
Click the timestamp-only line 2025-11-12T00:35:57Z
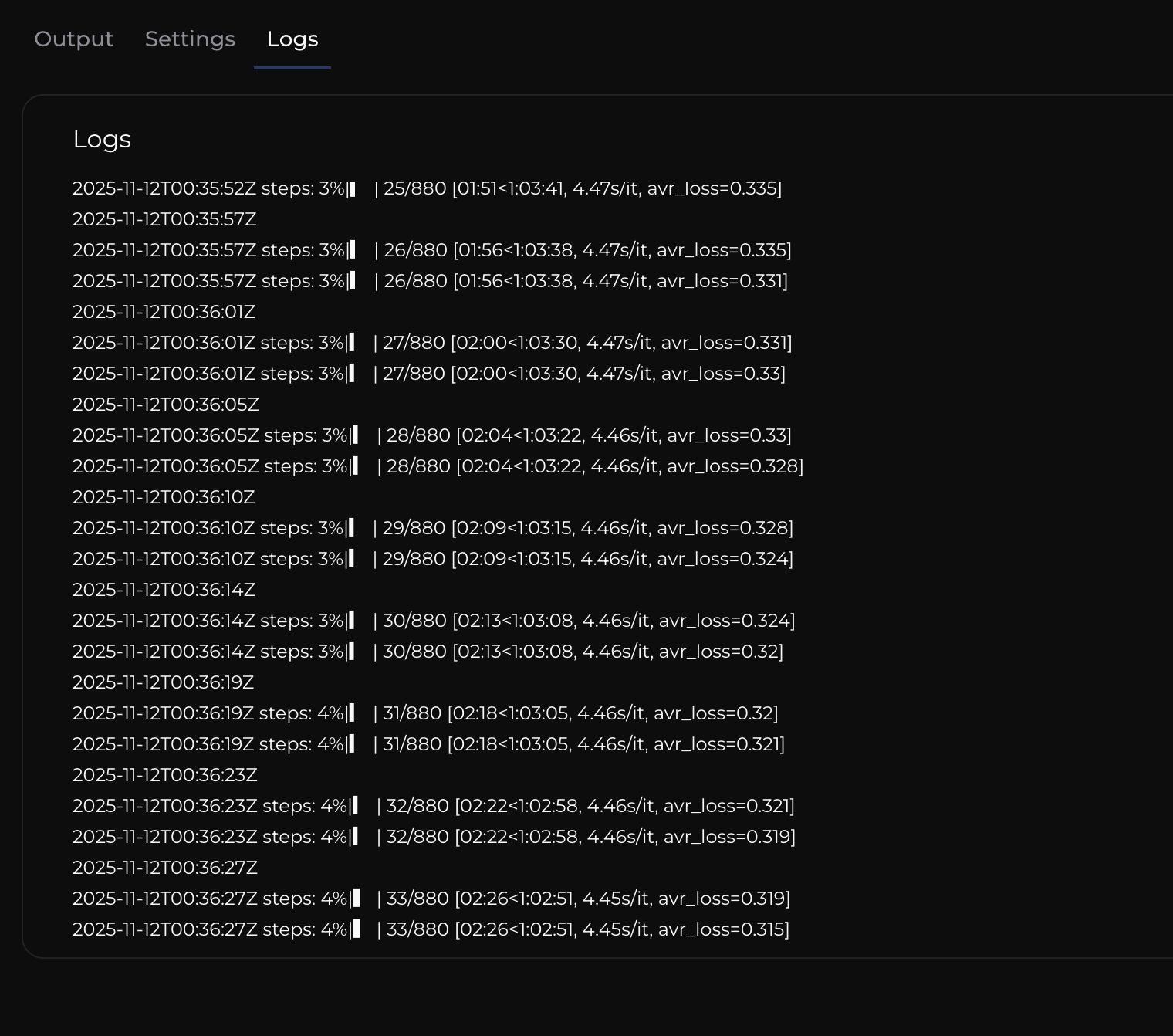tap(164, 219)
